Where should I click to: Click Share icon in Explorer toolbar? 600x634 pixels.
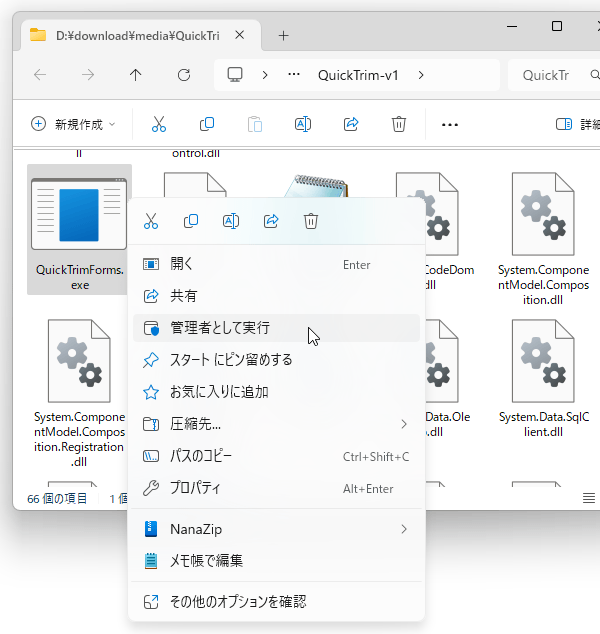click(351, 124)
